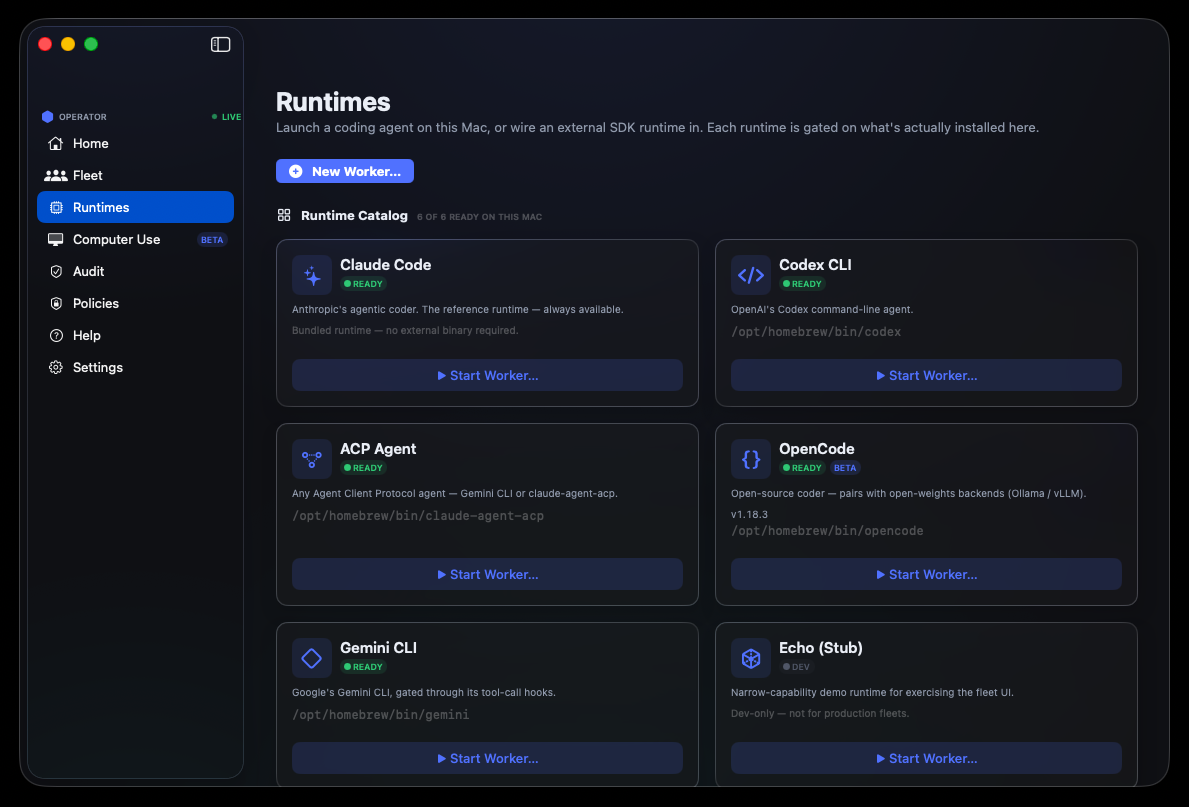Click the OpenCode curly braces icon
Viewport: 1189px width, 807px height.
[751, 459]
